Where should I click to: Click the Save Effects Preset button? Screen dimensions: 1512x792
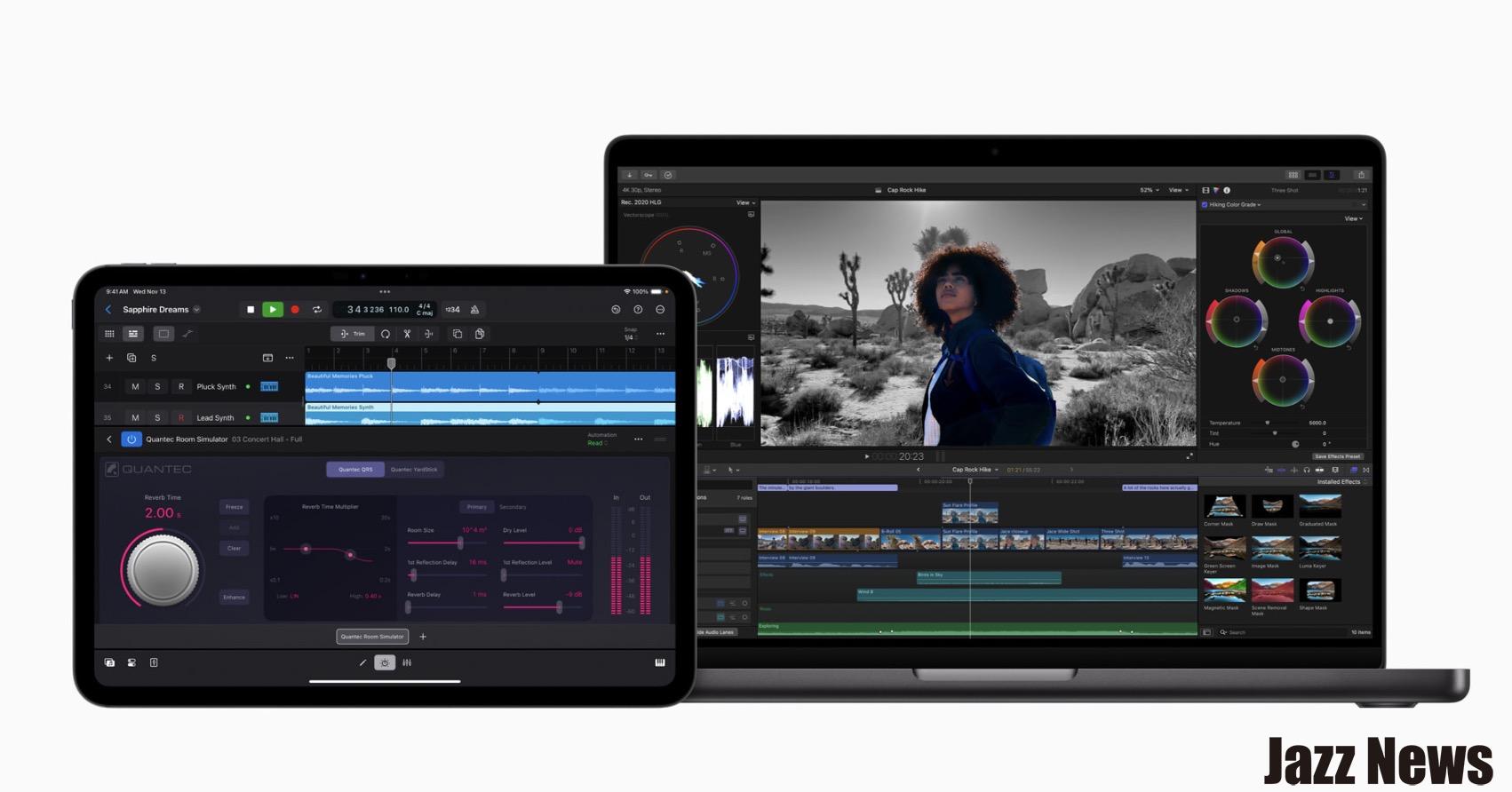pyautogui.click(x=1337, y=456)
